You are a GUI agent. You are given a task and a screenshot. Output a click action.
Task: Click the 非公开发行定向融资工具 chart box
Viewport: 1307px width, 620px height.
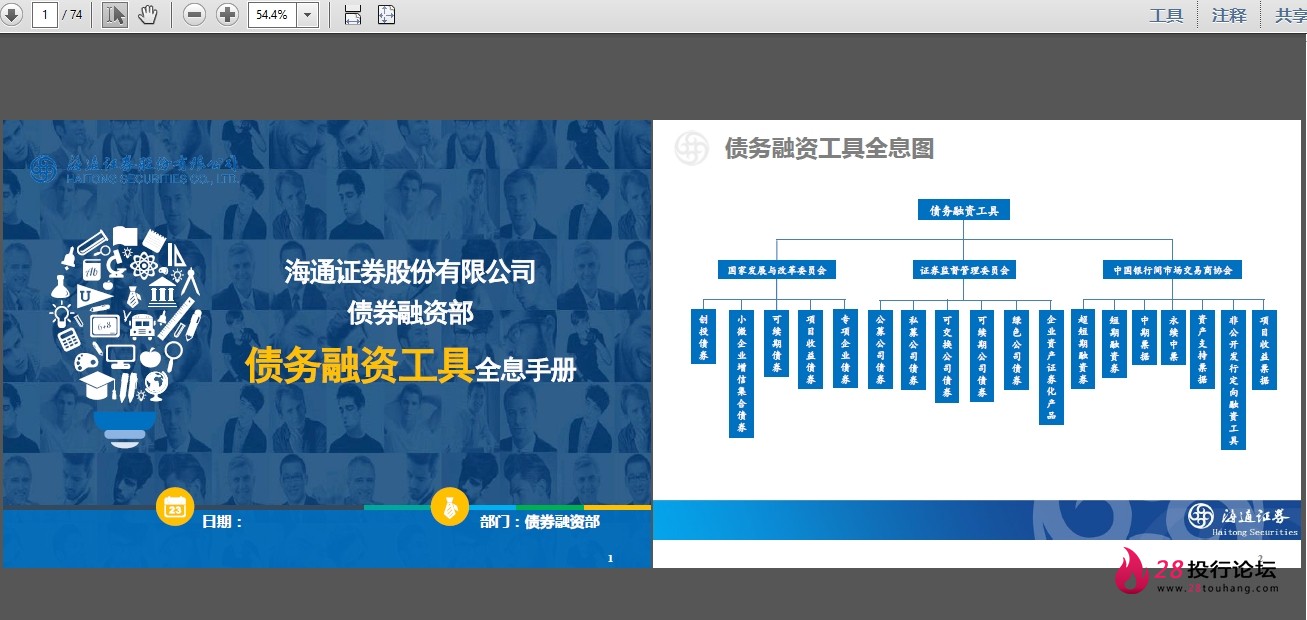click(1234, 378)
